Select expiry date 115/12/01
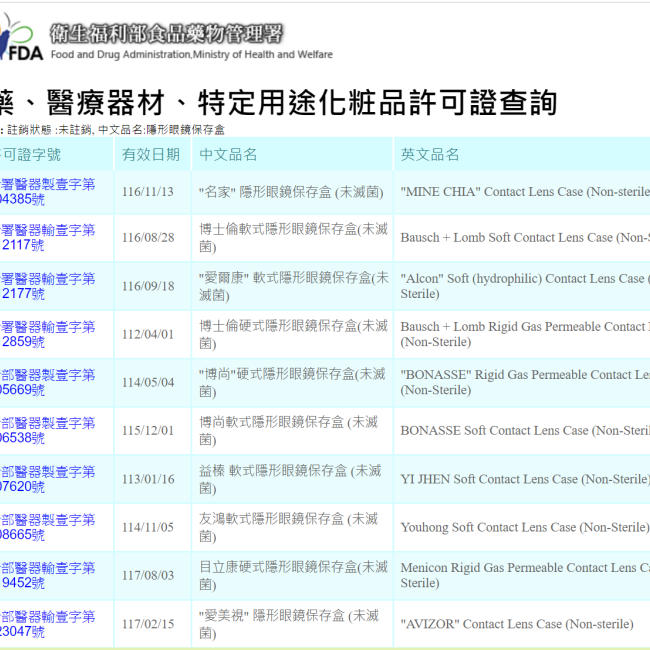Viewport: 650px width, 650px height. coord(148,430)
